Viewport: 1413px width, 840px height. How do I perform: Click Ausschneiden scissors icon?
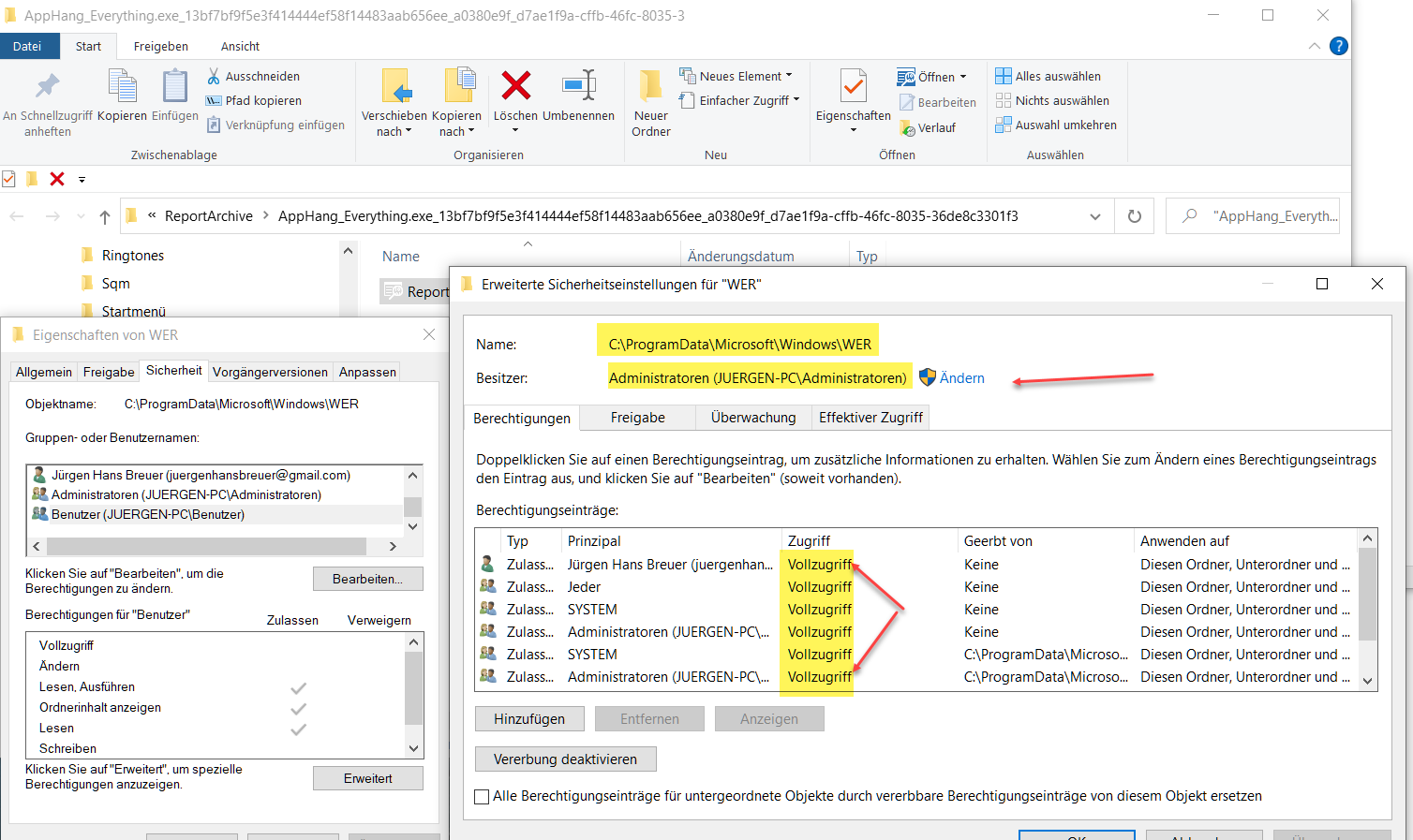tap(214, 76)
